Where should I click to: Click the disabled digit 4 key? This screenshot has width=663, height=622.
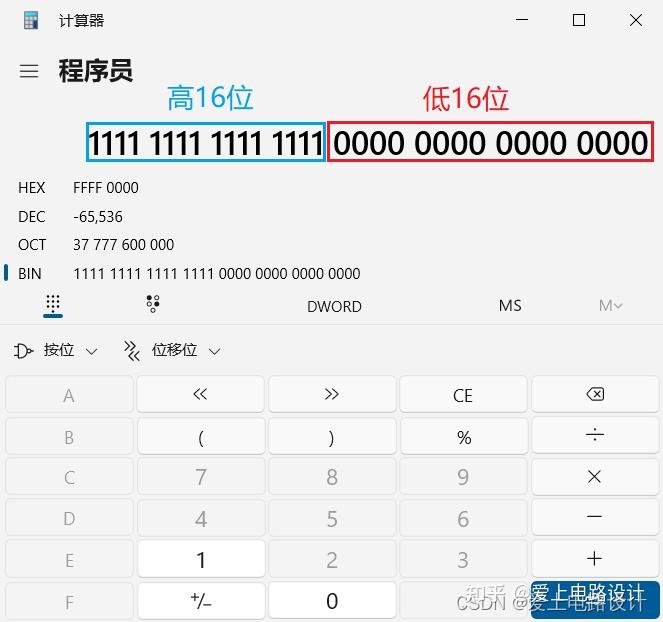[201, 518]
